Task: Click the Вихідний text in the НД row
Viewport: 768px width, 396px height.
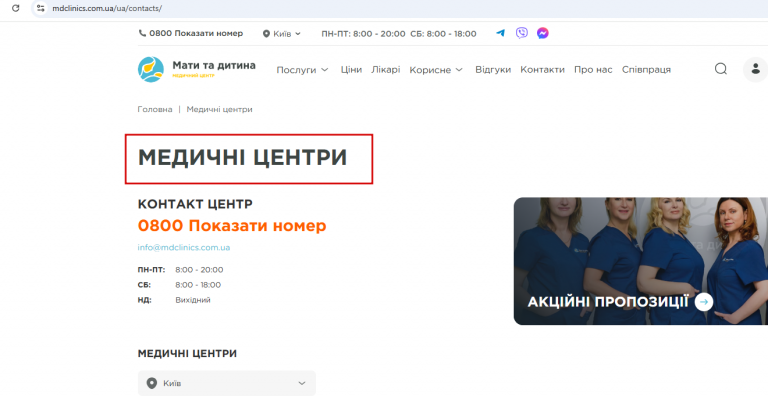Action: tap(193, 300)
